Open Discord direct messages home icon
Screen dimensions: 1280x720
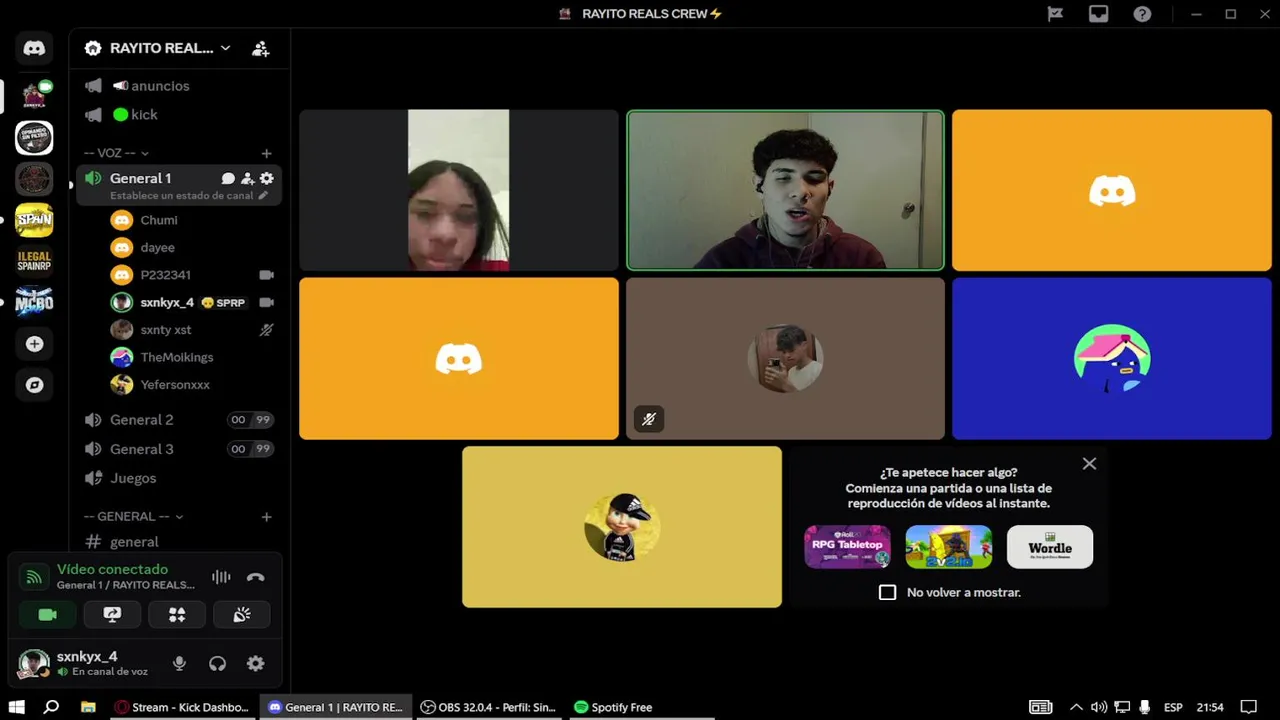(34, 48)
